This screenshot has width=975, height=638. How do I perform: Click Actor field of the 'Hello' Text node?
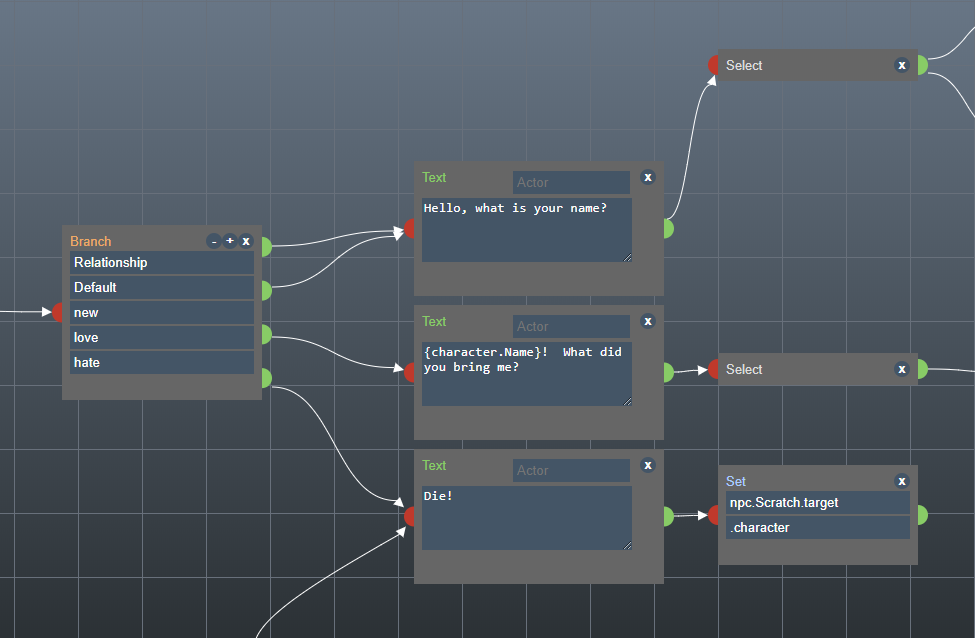click(571, 182)
